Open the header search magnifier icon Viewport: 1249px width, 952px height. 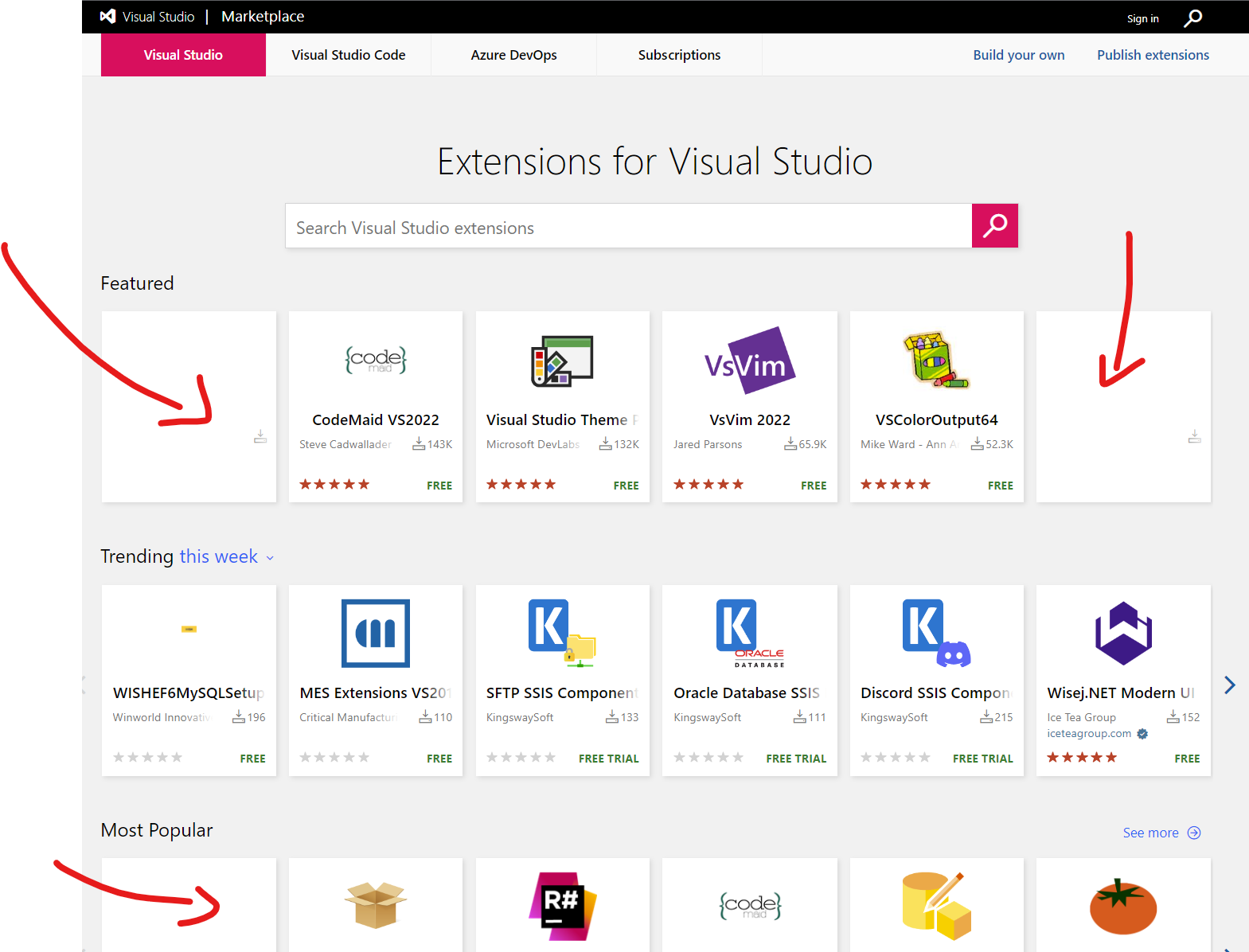click(x=1192, y=18)
